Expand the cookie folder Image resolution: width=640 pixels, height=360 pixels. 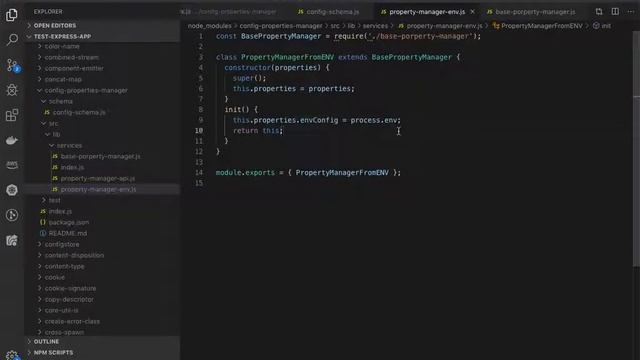pos(102,278)
